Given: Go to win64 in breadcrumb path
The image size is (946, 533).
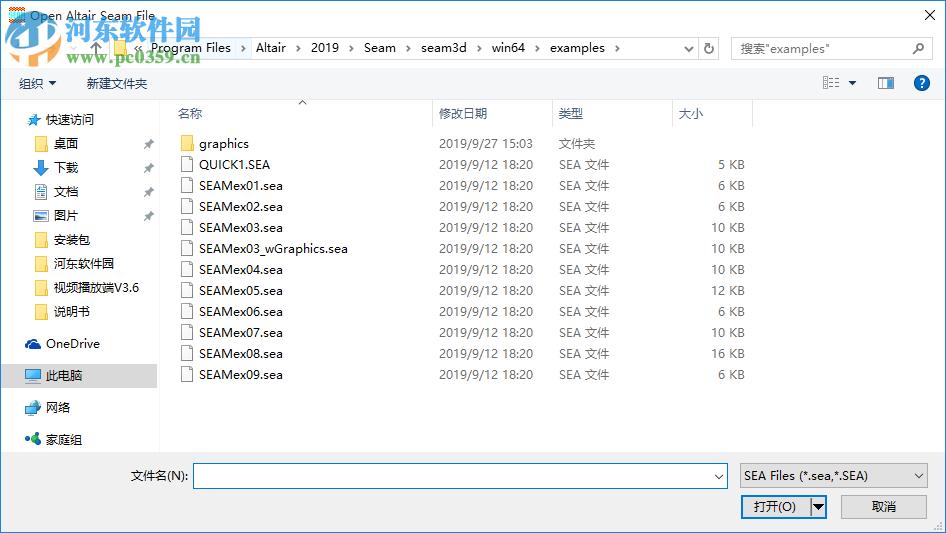Looking at the screenshot, I should point(508,48).
